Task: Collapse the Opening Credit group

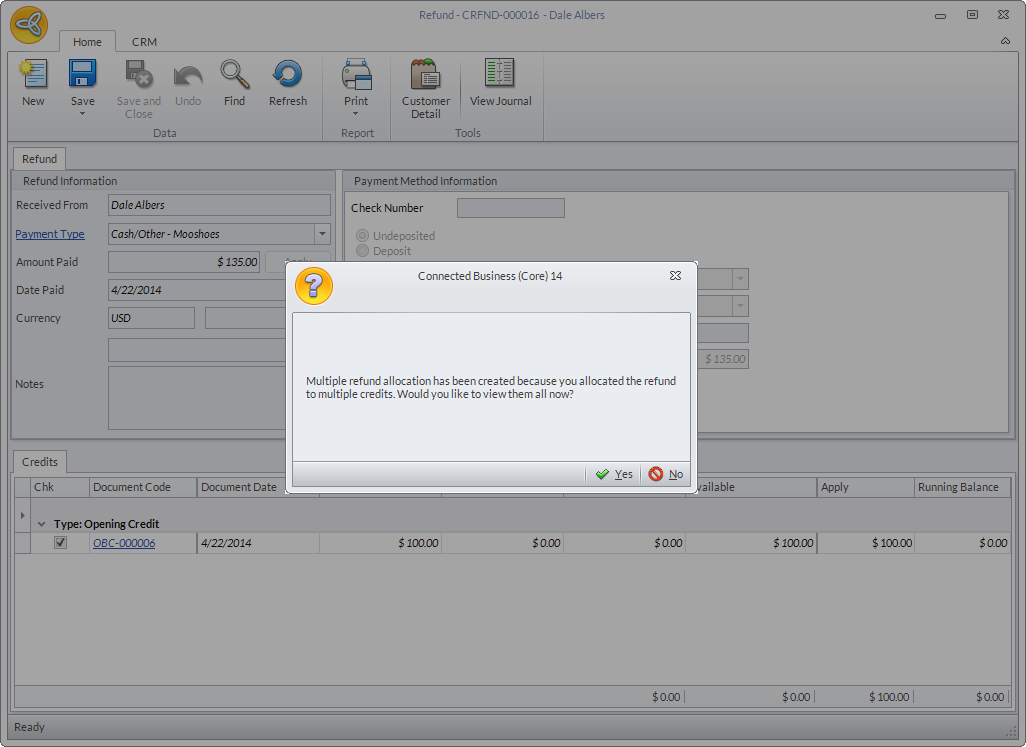Action: point(42,524)
